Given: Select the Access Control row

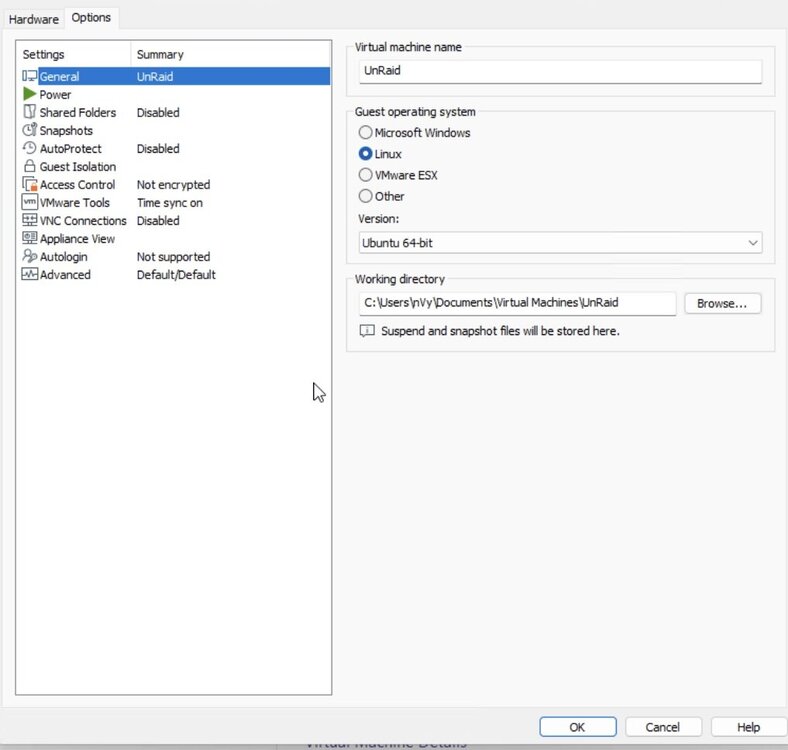Looking at the screenshot, I should (x=175, y=184).
